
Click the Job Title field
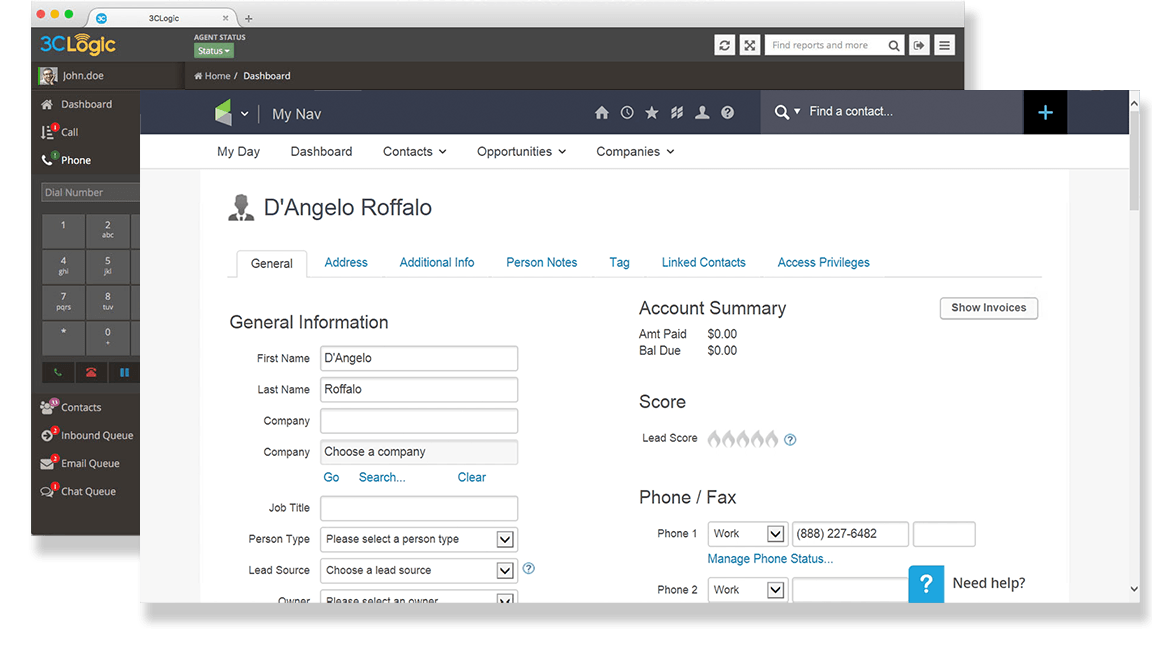point(419,508)
